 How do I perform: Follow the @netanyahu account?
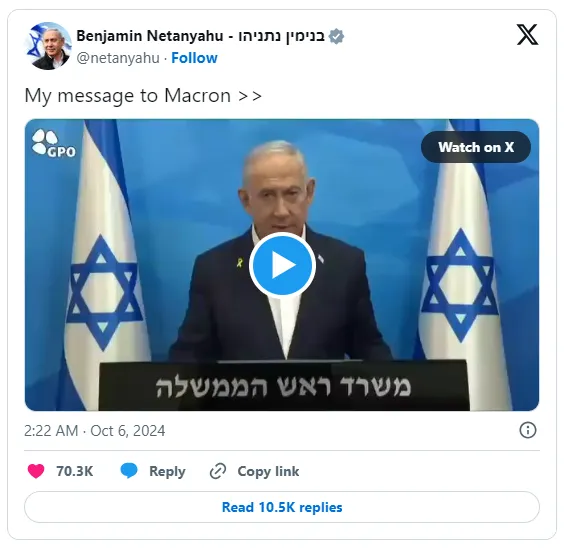[194, 58]
